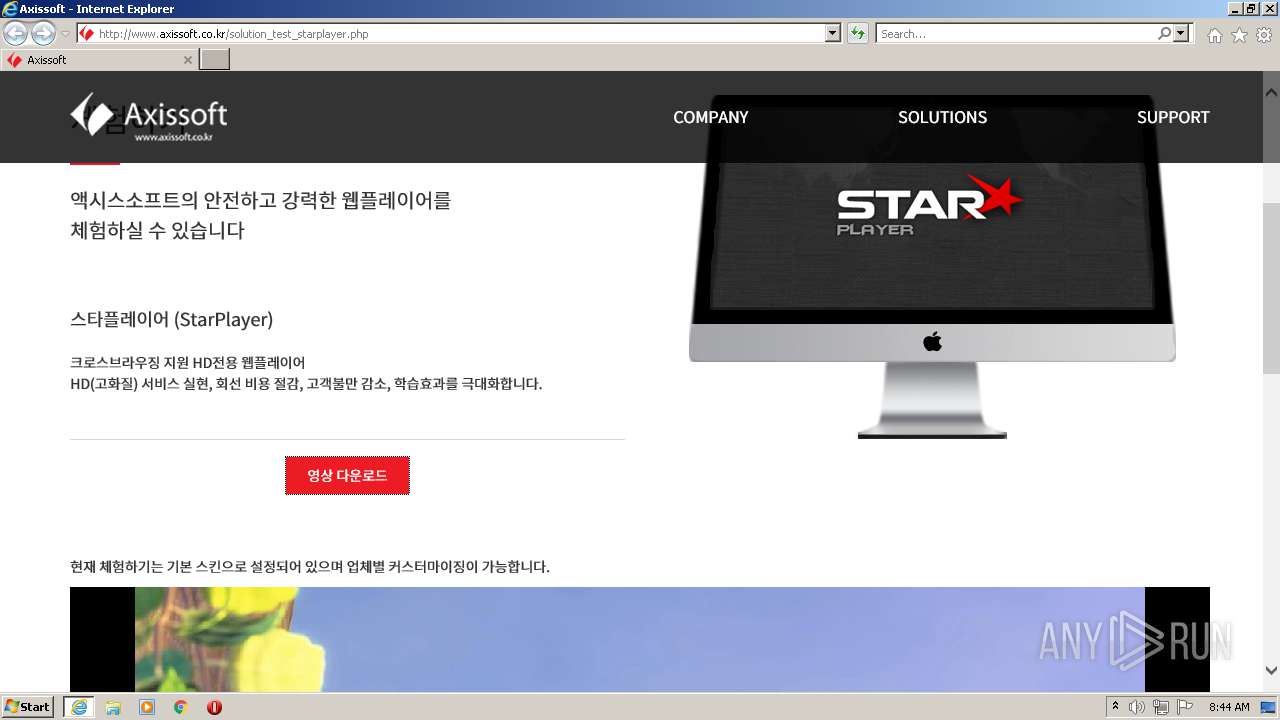Image resolution: width=1280 pixels, height=720 pixels.
Task: Click the Show desktop button
Action: pyautogui.click(x=1268, y=707)
